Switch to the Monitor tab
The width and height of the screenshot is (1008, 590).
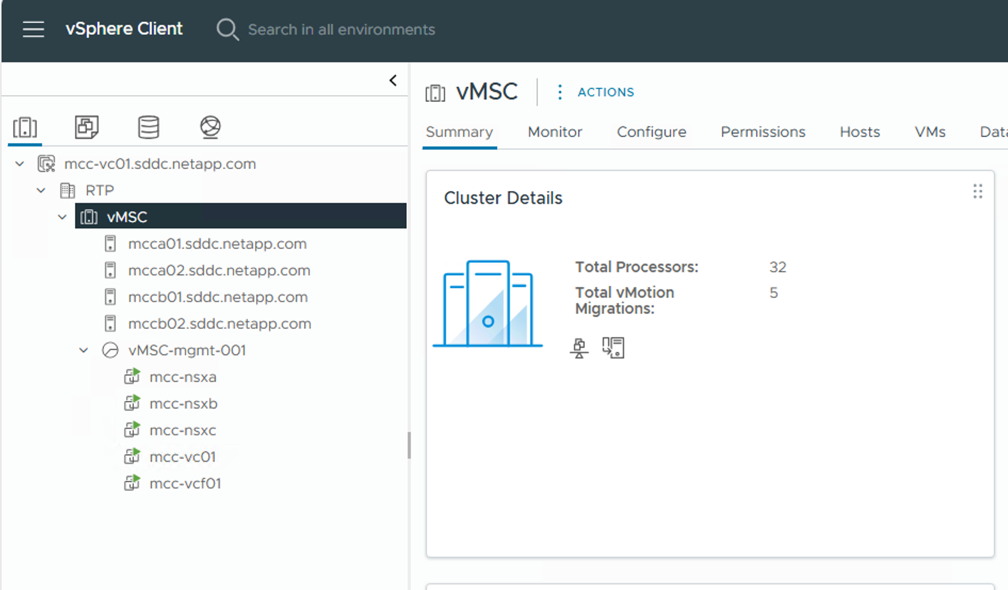point(555,132)
